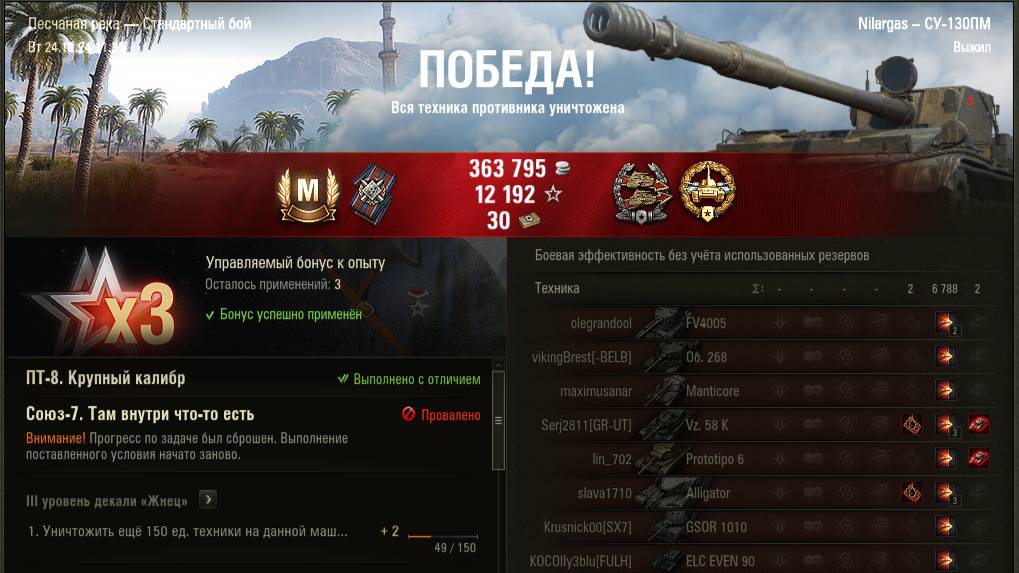Image resolution: width=1019 pixels, height=573 pixels.
Task: Click the golden tank circular medal
Action: 708,192
